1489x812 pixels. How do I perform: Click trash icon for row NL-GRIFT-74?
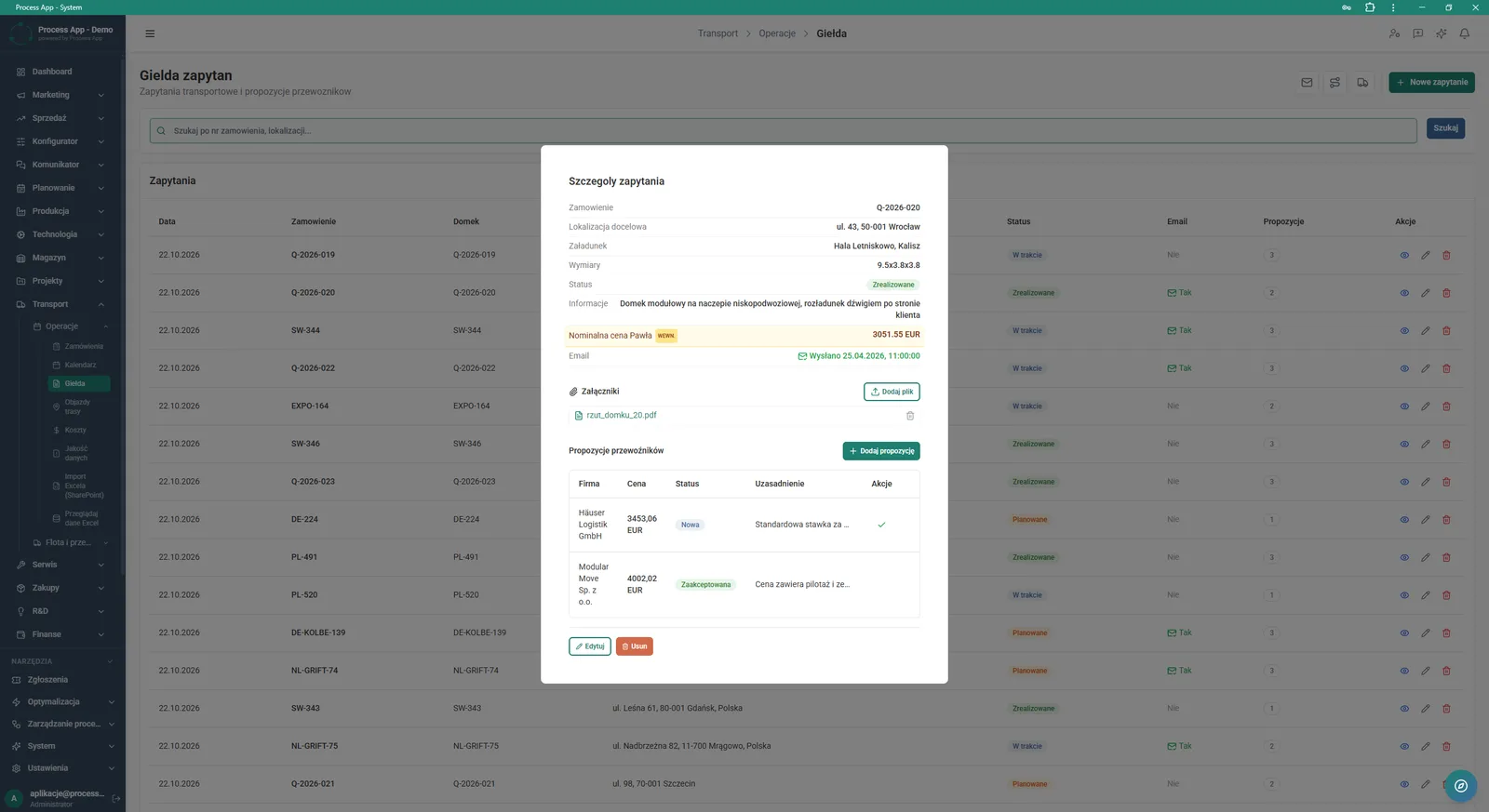point(1446,671)
